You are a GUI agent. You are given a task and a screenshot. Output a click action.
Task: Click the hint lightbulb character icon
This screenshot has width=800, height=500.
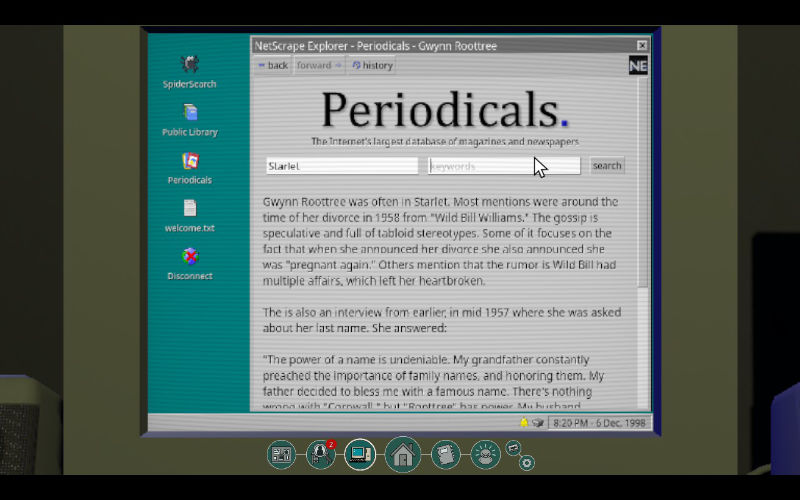(485, 455)
